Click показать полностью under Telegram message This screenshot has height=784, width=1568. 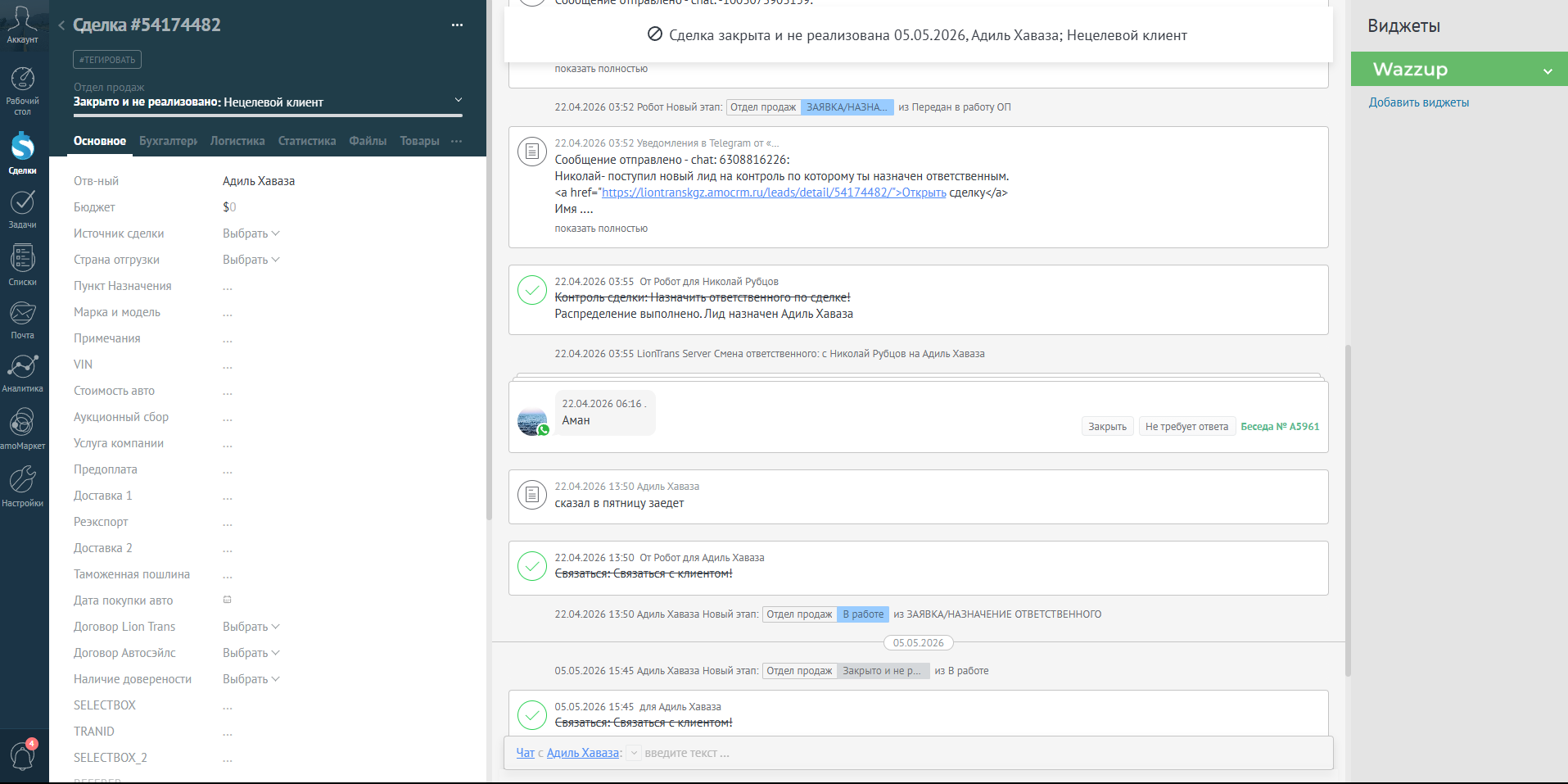click(x=601, y=229)
